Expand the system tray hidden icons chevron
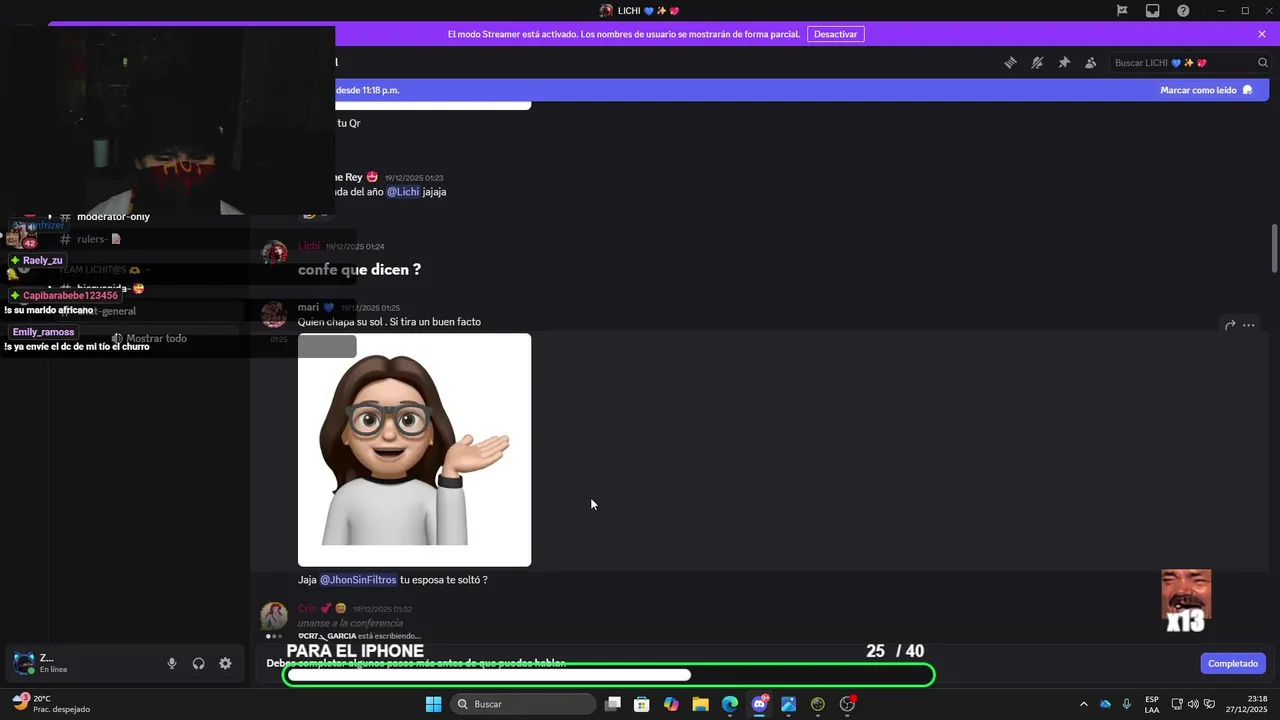This screenshot has width=1280, height=720. (x=1083, y=704)
